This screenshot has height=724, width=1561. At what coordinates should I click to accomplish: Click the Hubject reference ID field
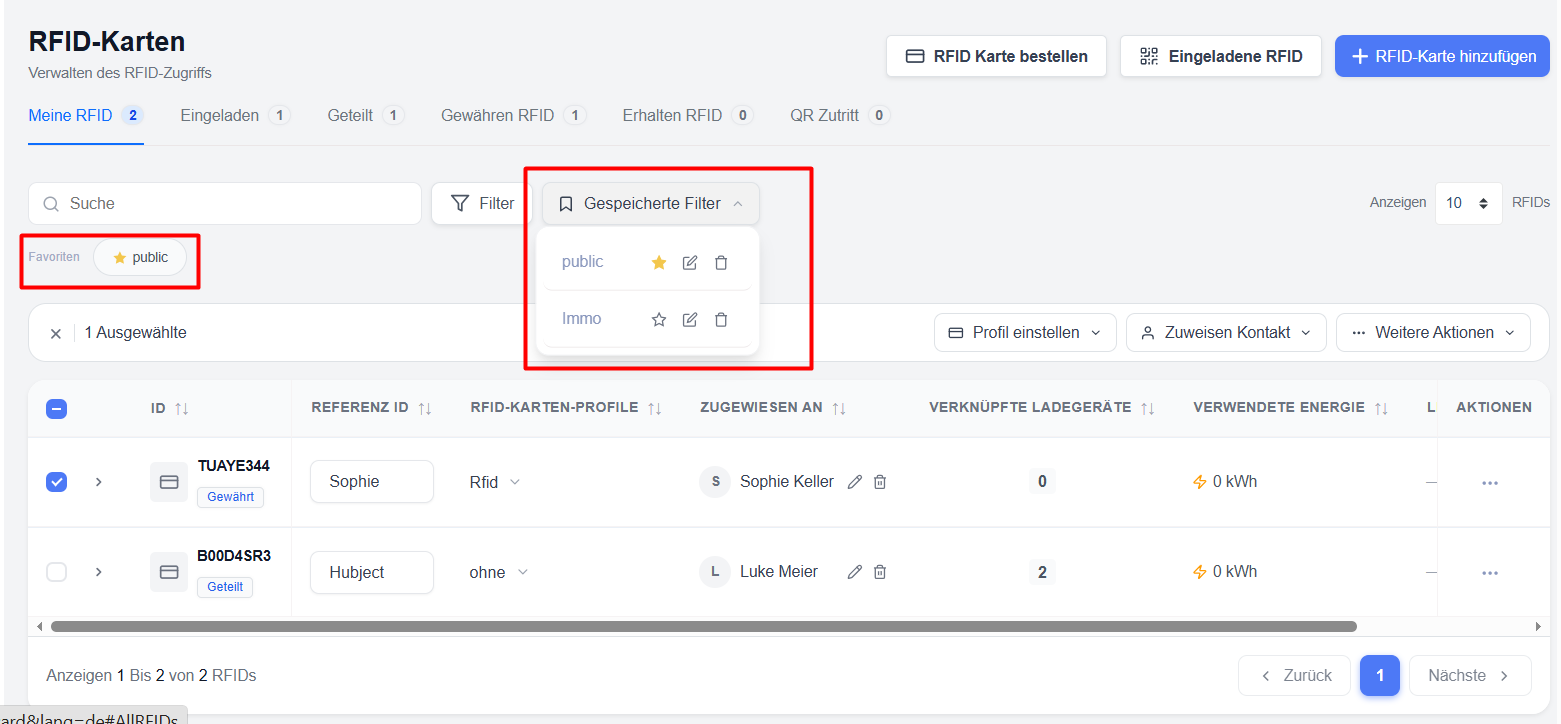[x=372, y=573]
